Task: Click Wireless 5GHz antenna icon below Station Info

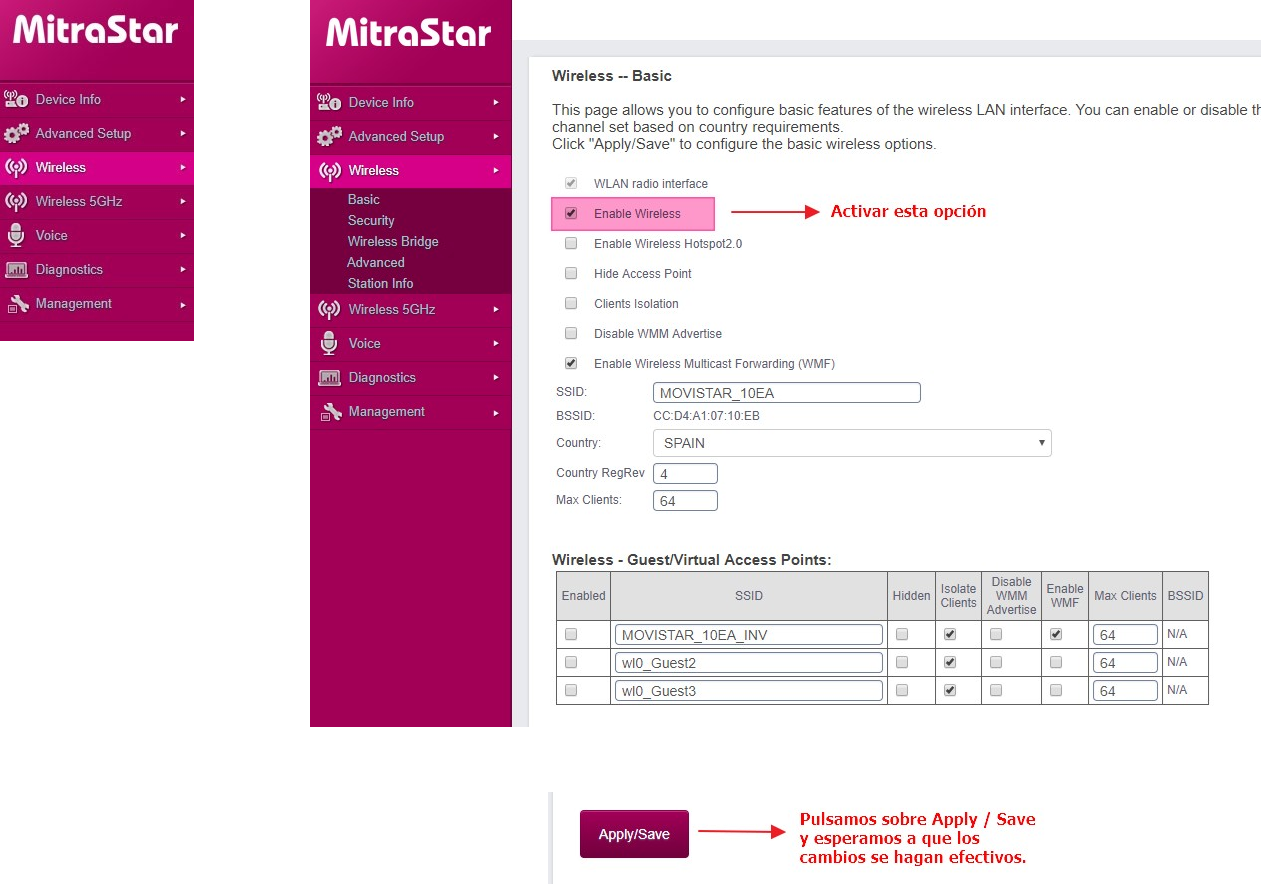Action: [x=329, y=310]
